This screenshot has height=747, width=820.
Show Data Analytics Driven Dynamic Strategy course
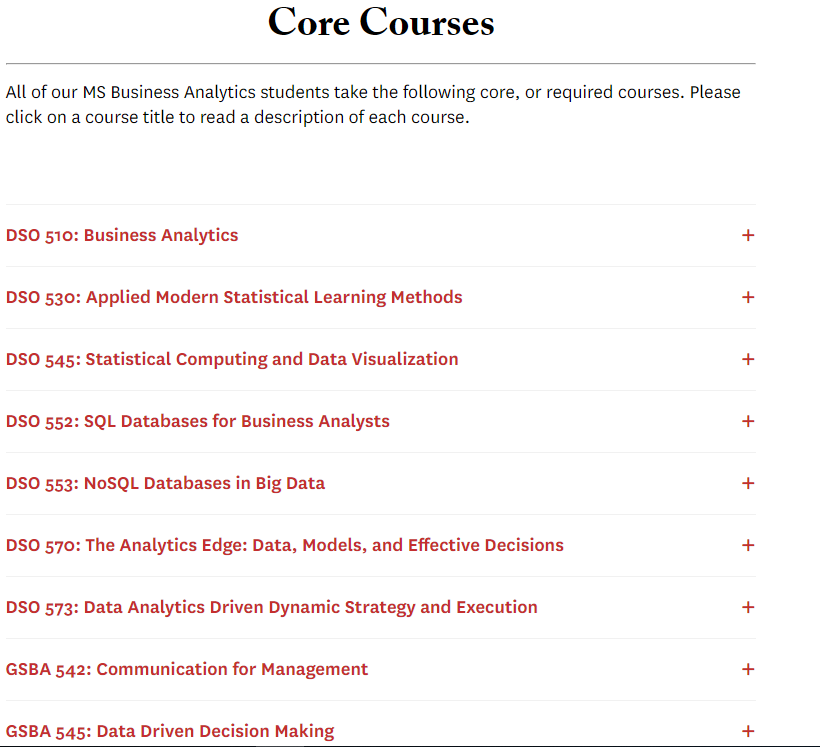click(271, 607)
